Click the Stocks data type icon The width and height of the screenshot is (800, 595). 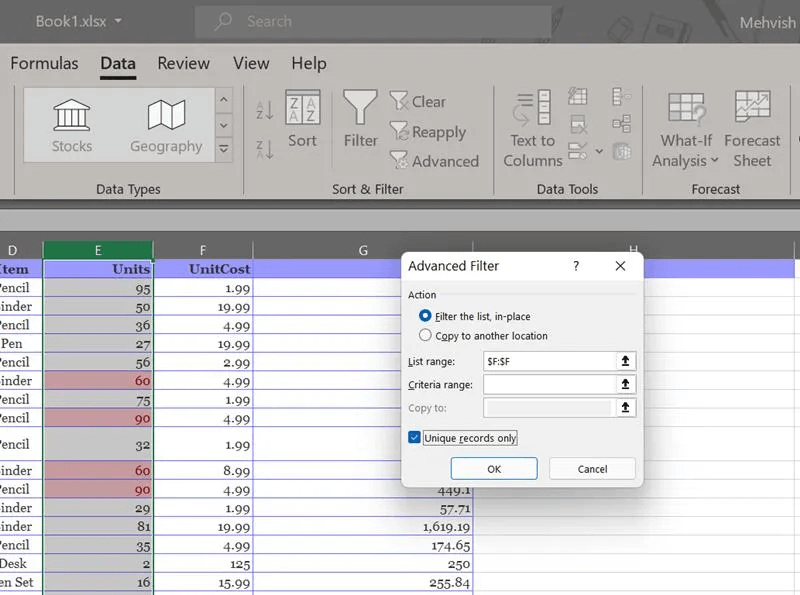pyautogui.click(x=71, y=125)
